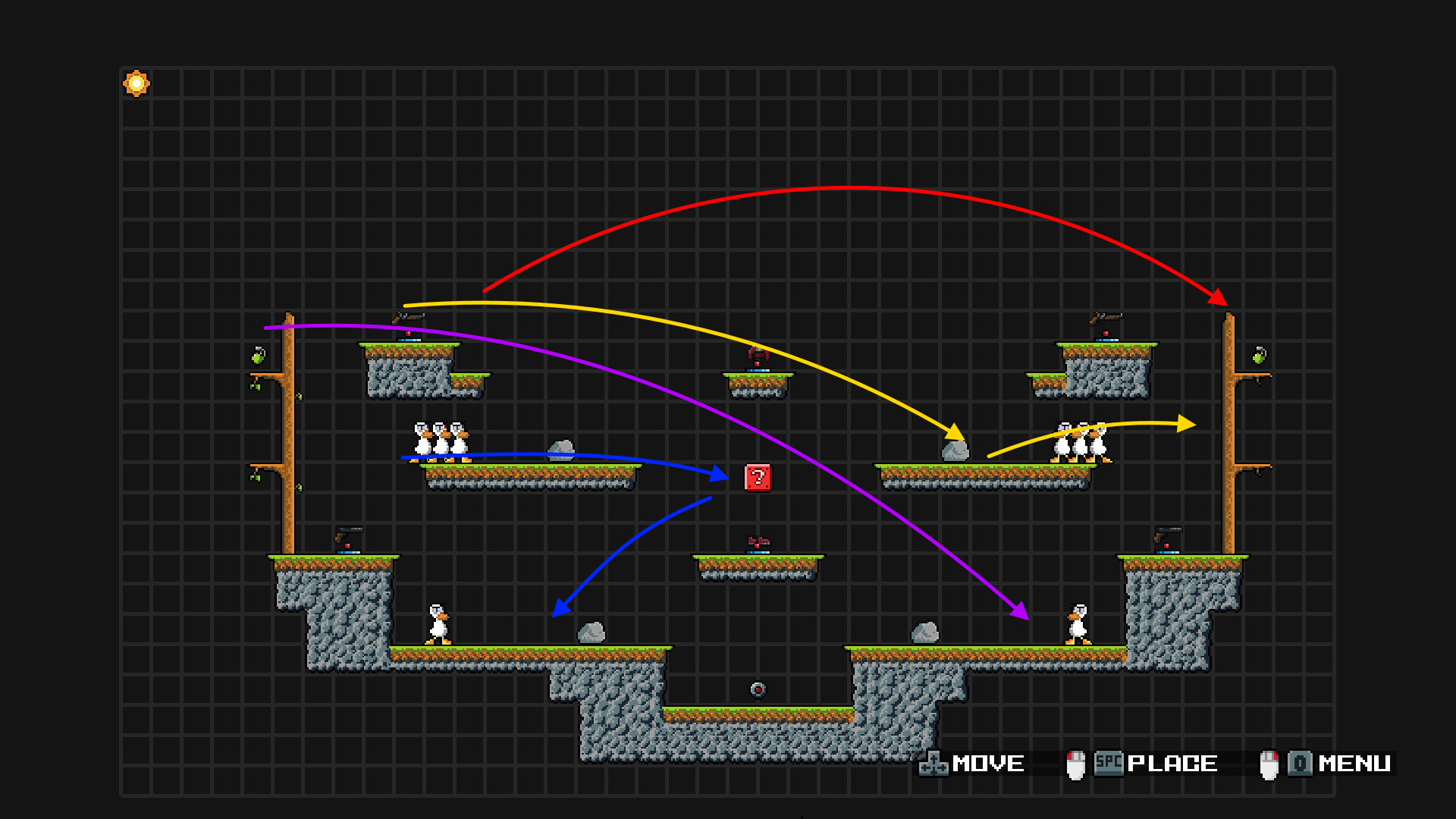This screenshot has width=1456, height=819.
Task: Select the red helmet spawner on top-center platform
Action: 758,358
